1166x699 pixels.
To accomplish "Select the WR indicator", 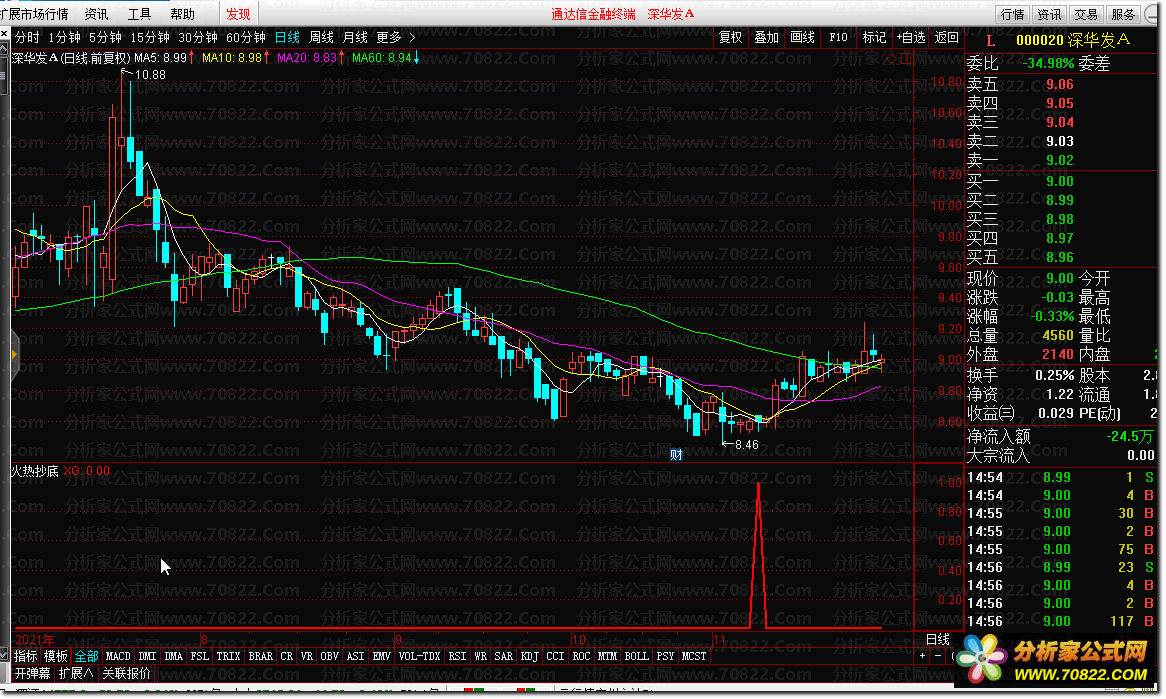I will click(480, 656).
